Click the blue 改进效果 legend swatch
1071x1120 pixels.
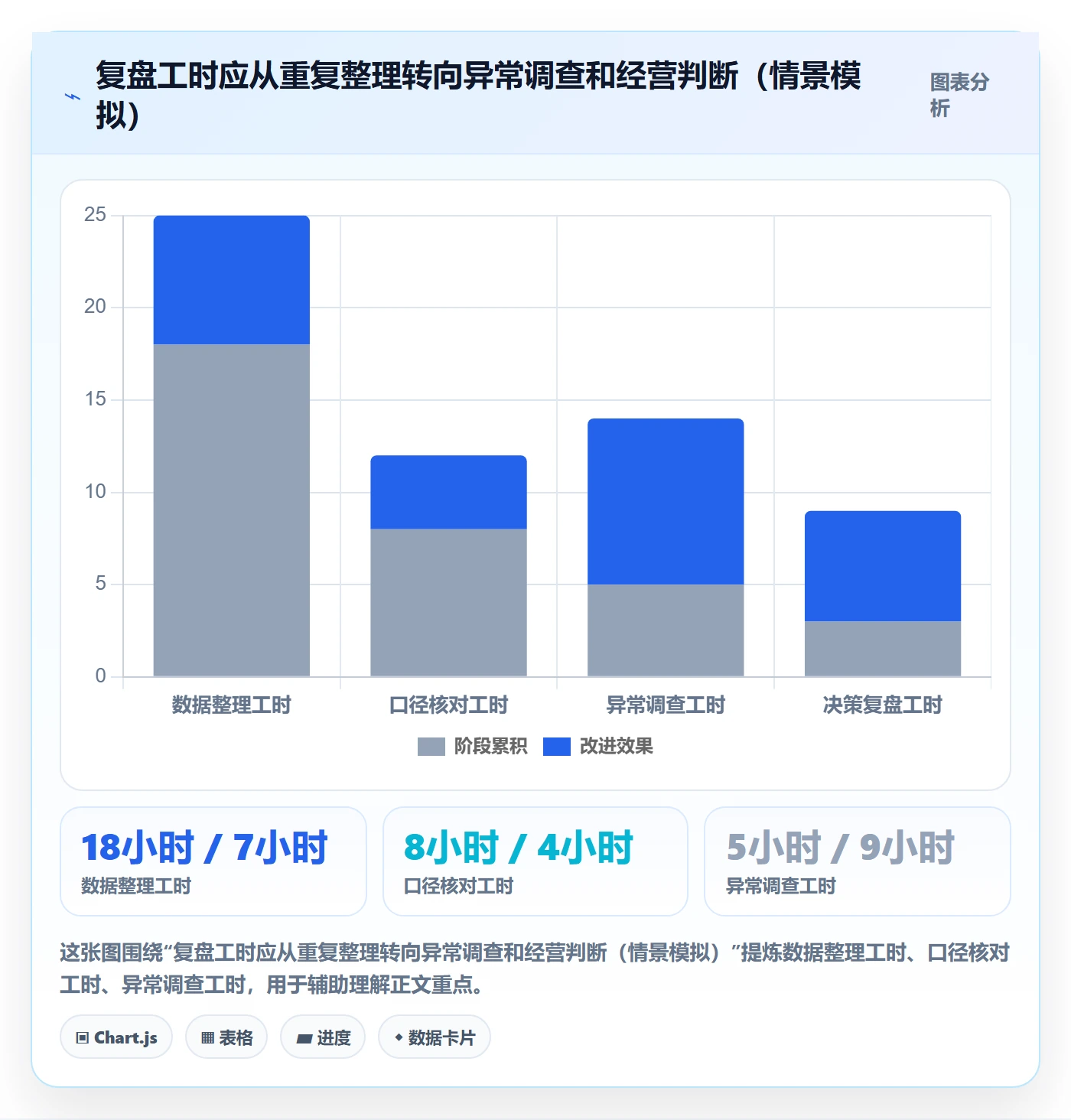tap(557, 747)
